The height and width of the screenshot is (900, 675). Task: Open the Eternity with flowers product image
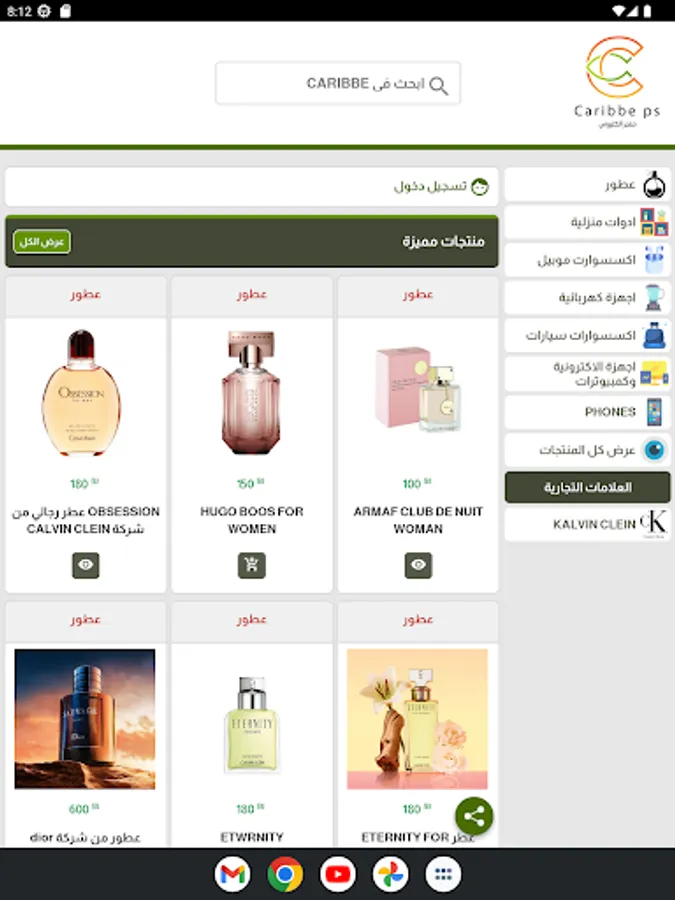(417, 719)
